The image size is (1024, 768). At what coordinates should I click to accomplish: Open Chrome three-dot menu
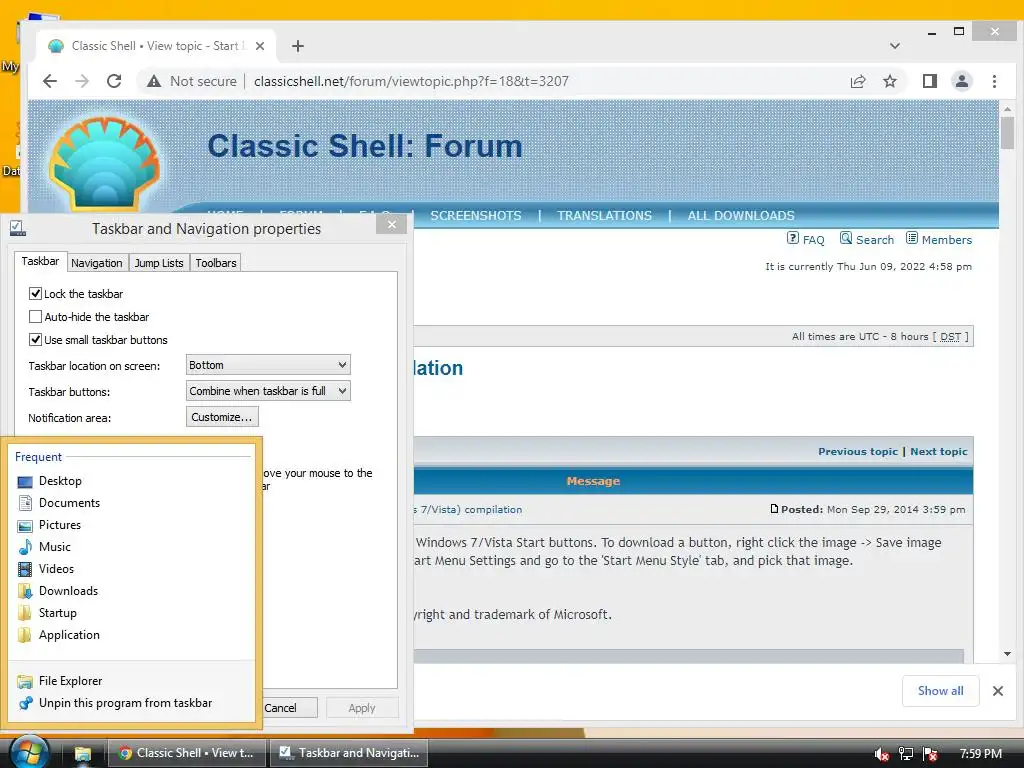(994, 81)
